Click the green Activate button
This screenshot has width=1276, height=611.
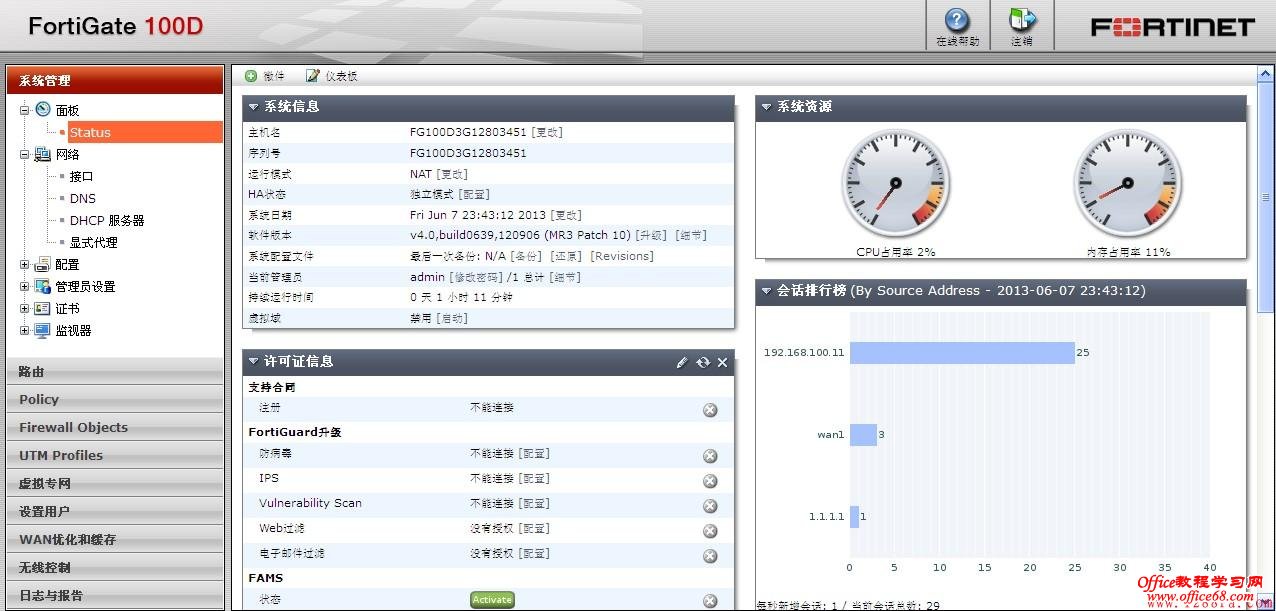(x=492, y=600)
